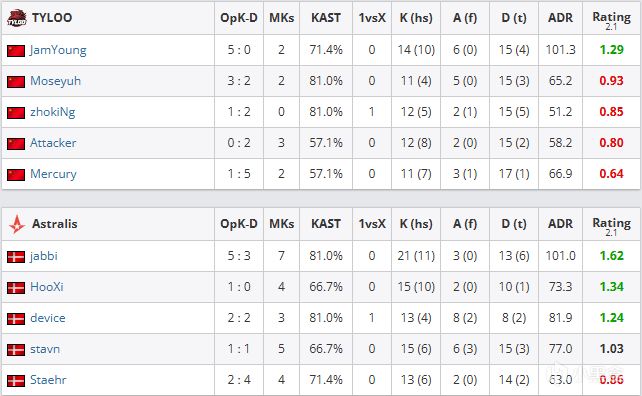The height and width of the screenshot is (396, 642).
Task: Open Moseyuh's player profile link
Action: coord(55,81)
